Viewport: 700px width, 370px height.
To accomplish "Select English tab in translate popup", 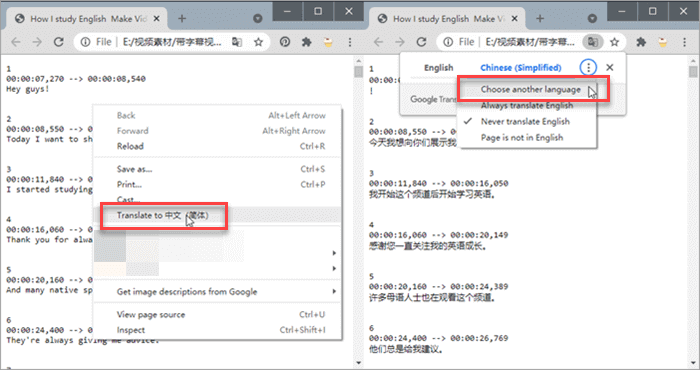I will point(438,68).
